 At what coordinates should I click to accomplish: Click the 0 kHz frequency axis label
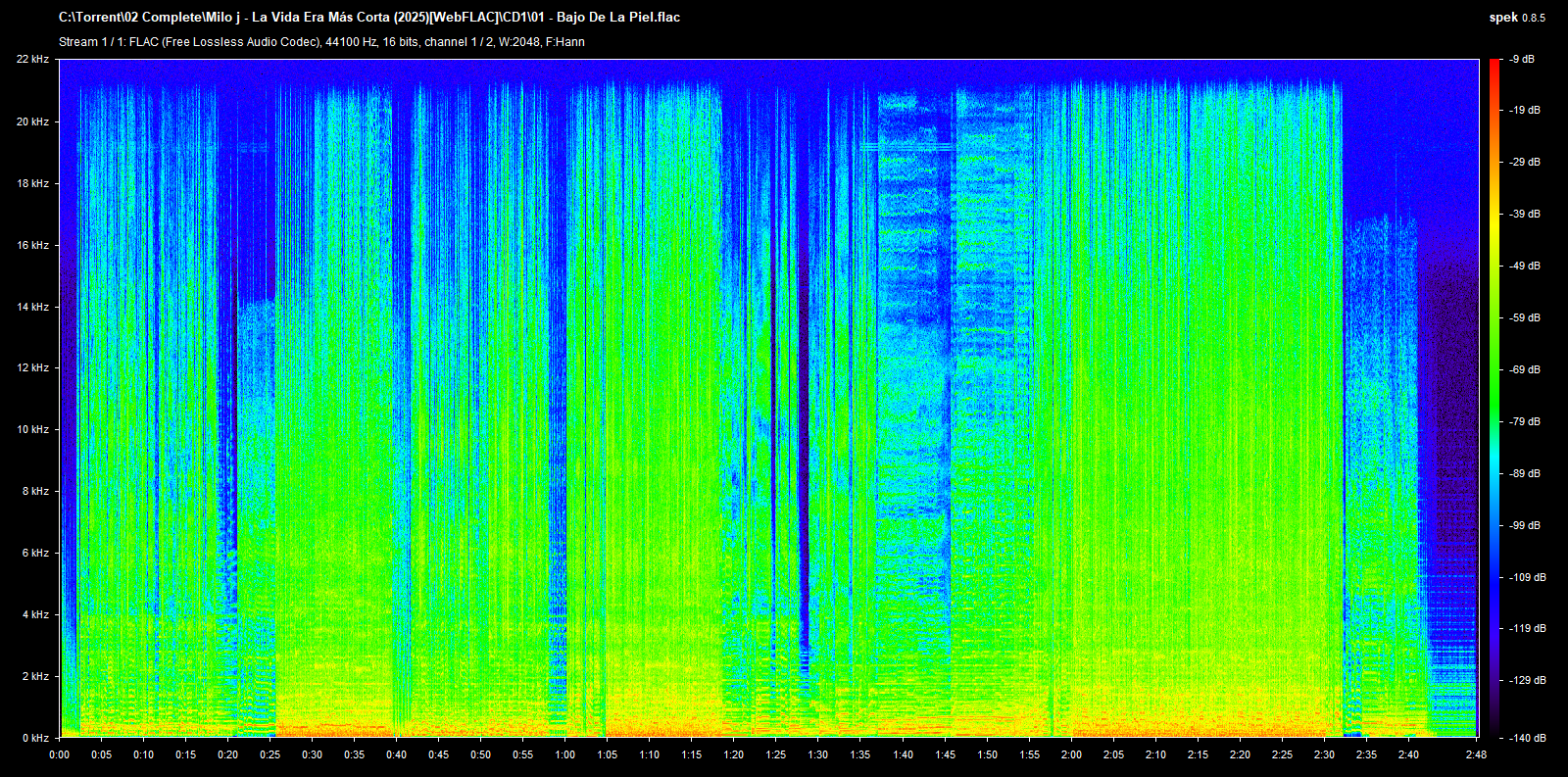(x=34, y=738)
